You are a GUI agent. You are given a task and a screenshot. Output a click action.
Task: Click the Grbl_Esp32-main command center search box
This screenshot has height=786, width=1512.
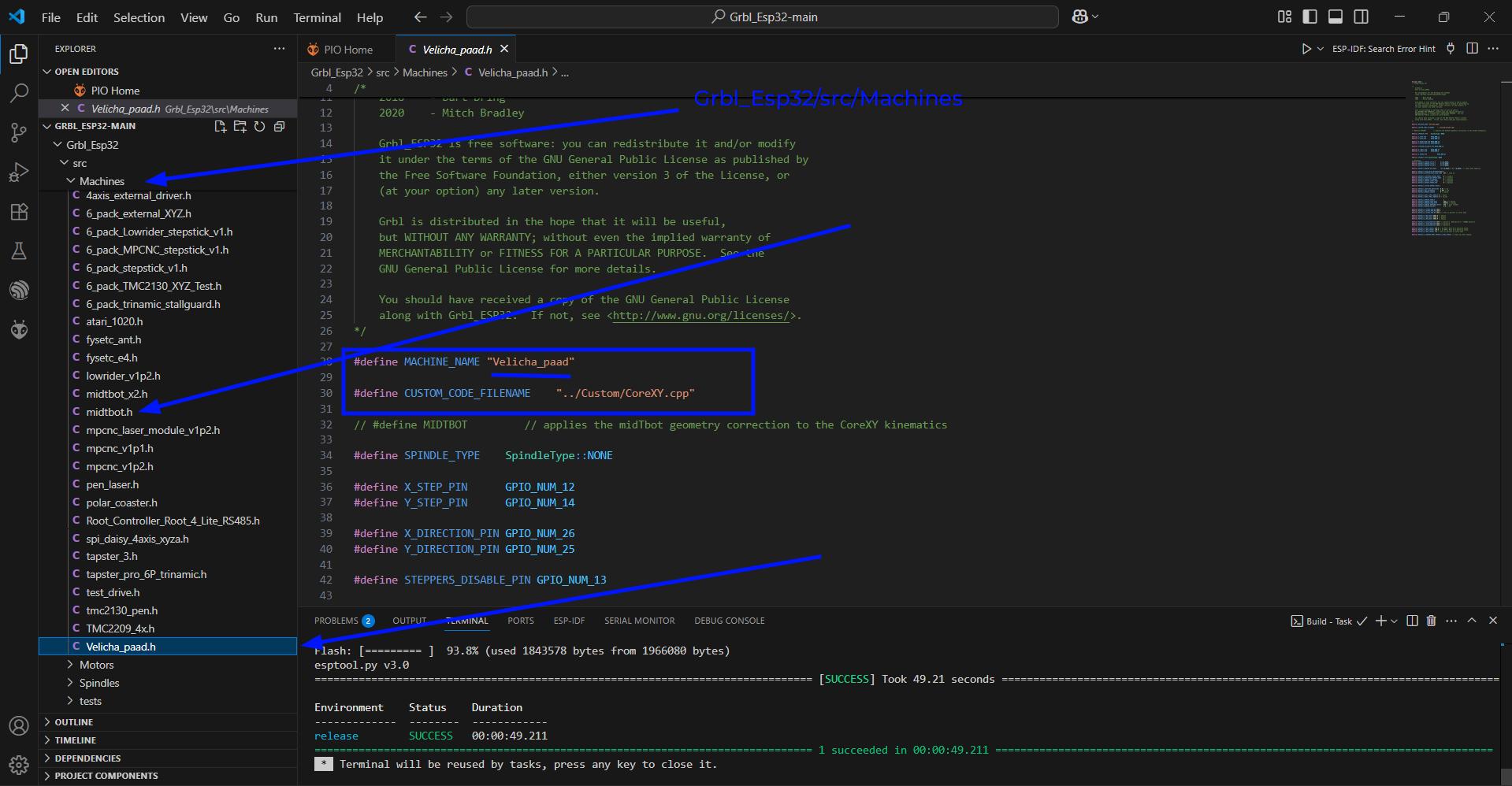click(x=762, y=17)
